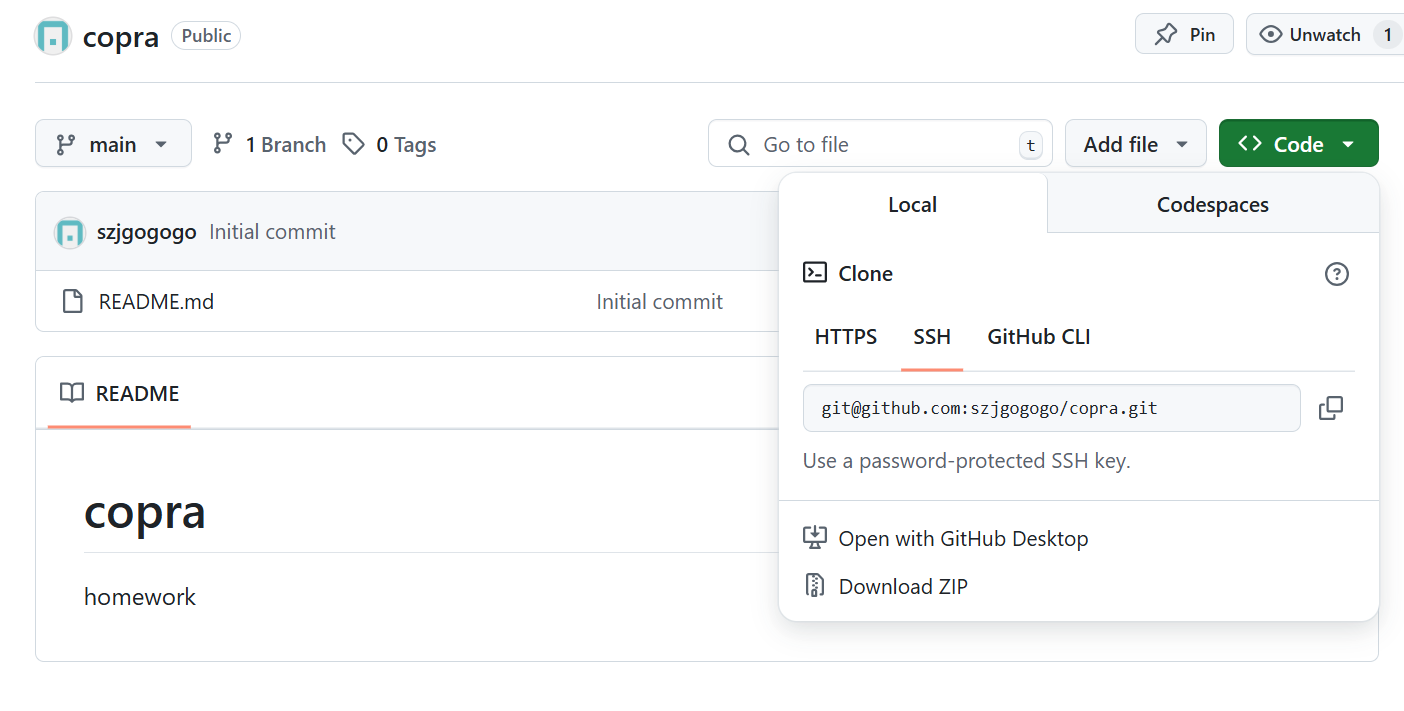Click the desktop download icon beside GitHub Desktop
This screenshot has height=711, width=1404.
(815, 538)
